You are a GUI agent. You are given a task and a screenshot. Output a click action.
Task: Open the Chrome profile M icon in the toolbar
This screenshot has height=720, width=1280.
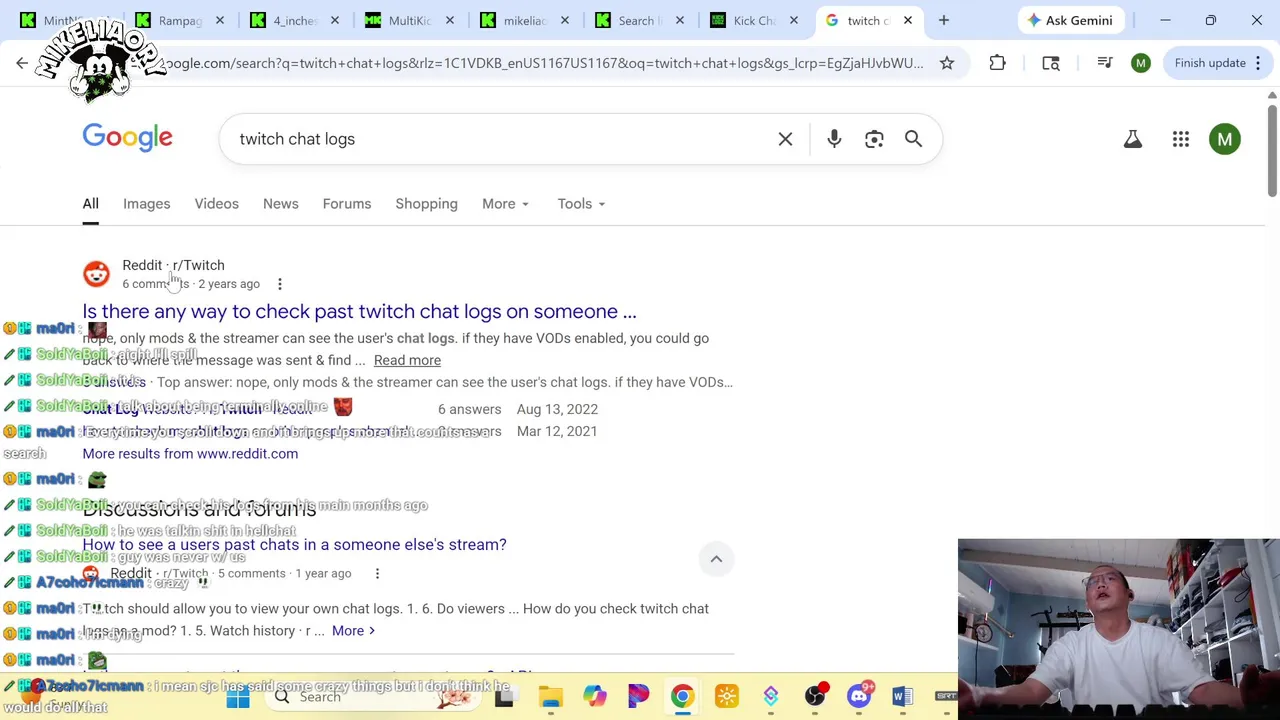(x=1141, y=63)
